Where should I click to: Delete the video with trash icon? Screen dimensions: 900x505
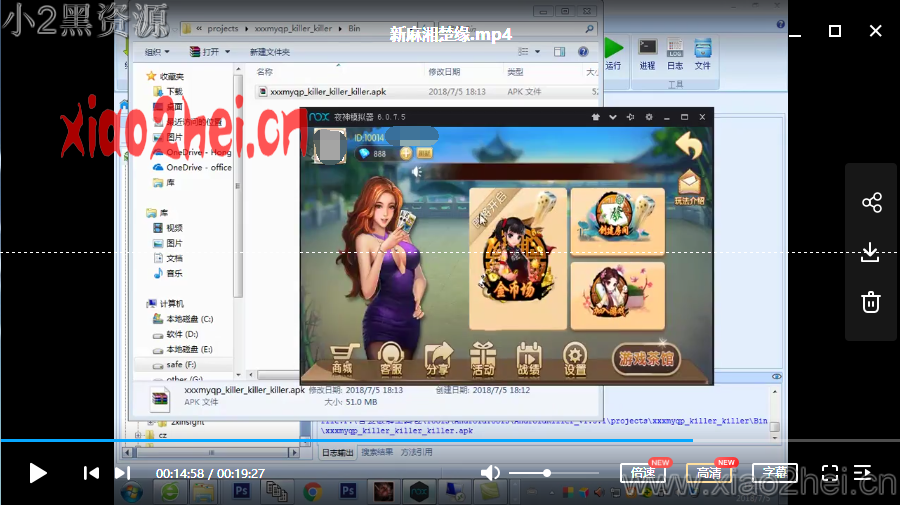(x=871, y=302)
